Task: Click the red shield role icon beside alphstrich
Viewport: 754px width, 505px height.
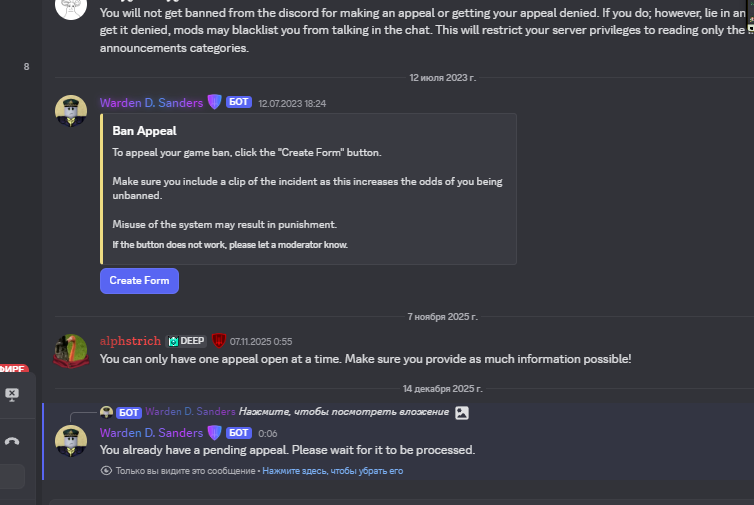Action: click(219, 341)
